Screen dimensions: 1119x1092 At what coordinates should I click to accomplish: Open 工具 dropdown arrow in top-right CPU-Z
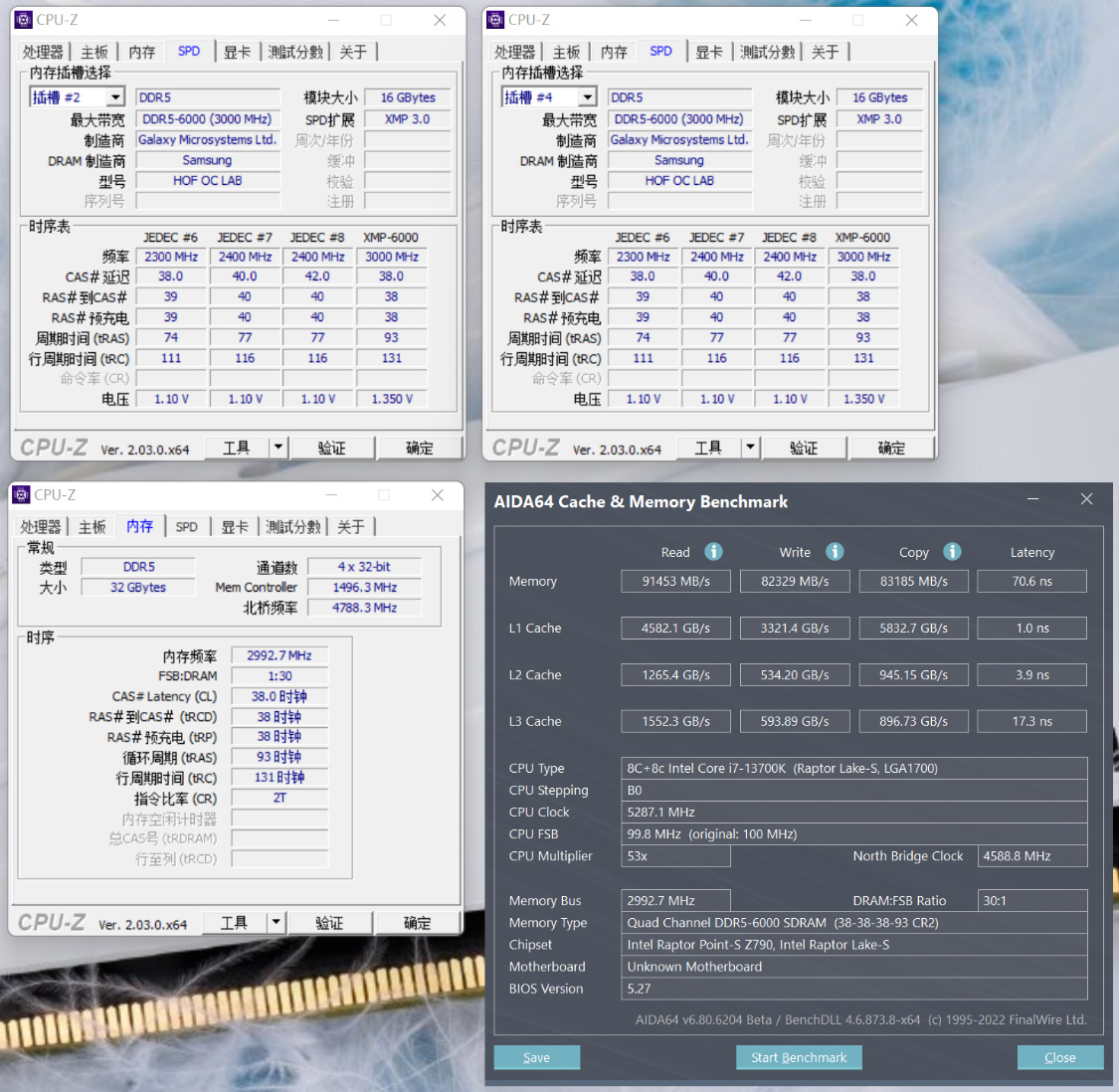750,448
